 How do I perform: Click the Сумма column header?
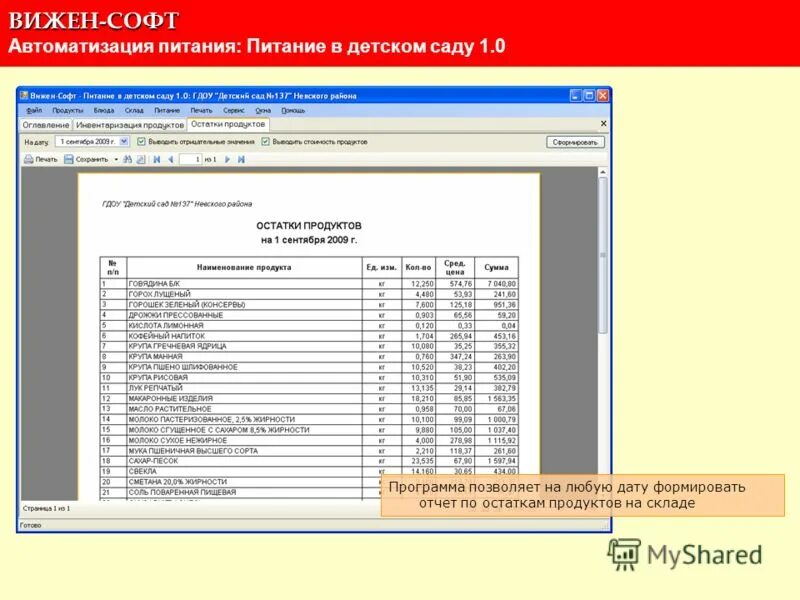pyautogui.click(x=496, y=267)
